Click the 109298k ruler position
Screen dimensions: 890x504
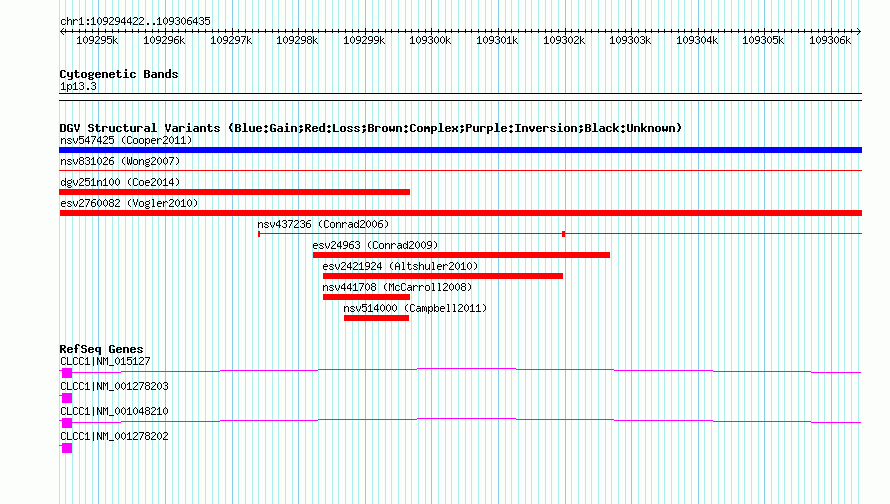pos(297,40)
